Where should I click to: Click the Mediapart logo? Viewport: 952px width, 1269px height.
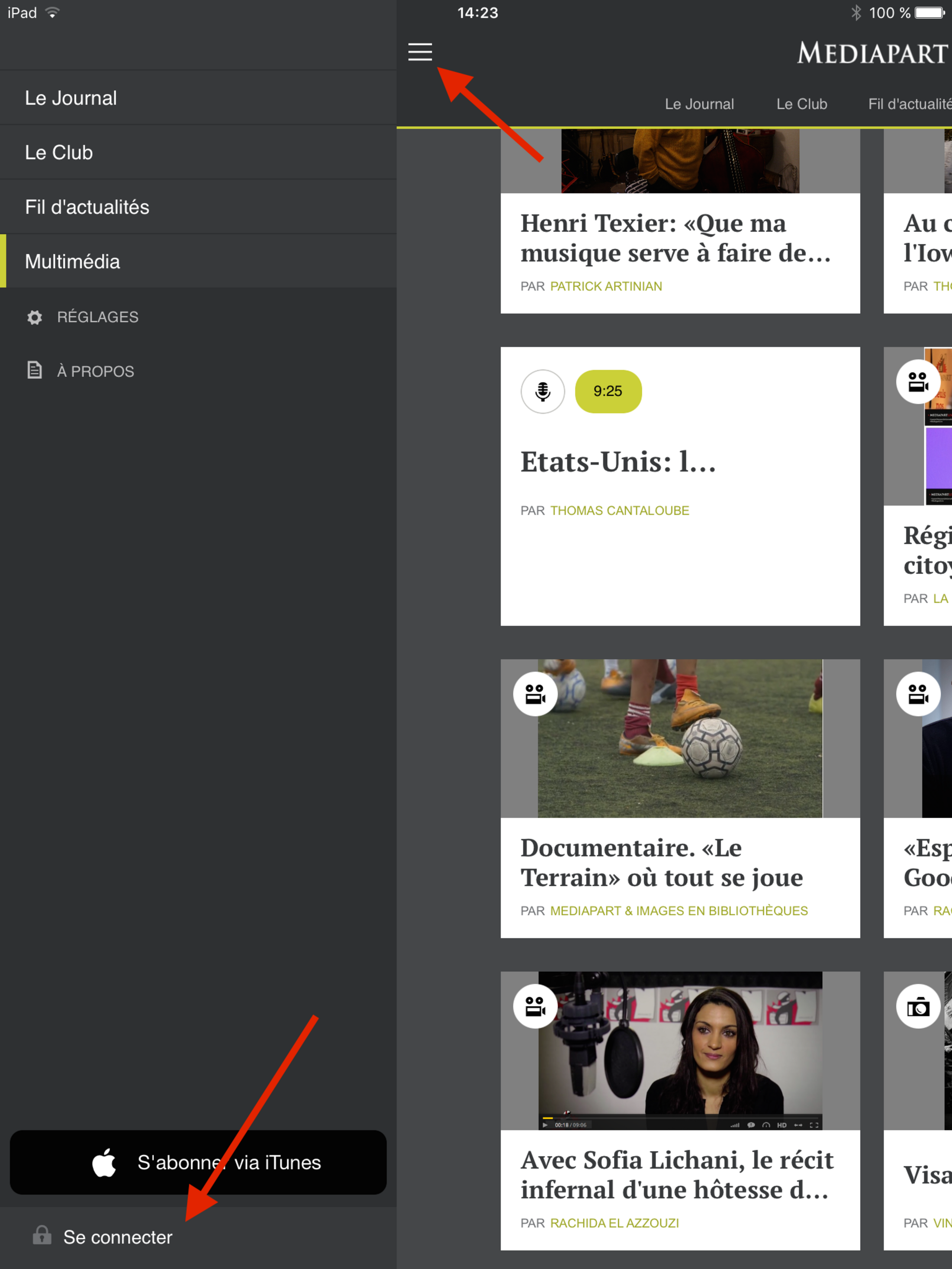(873, 53)
